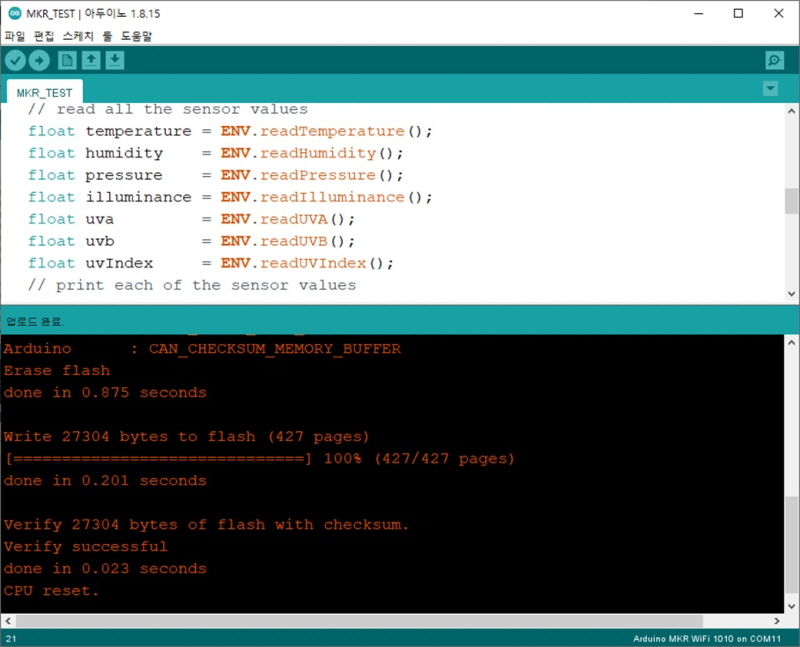Image resolution: width=800 pixels, height=647 pixels.
Task: Click 'Write 27304 bytes to flash' line
Action: click(186, 436)
